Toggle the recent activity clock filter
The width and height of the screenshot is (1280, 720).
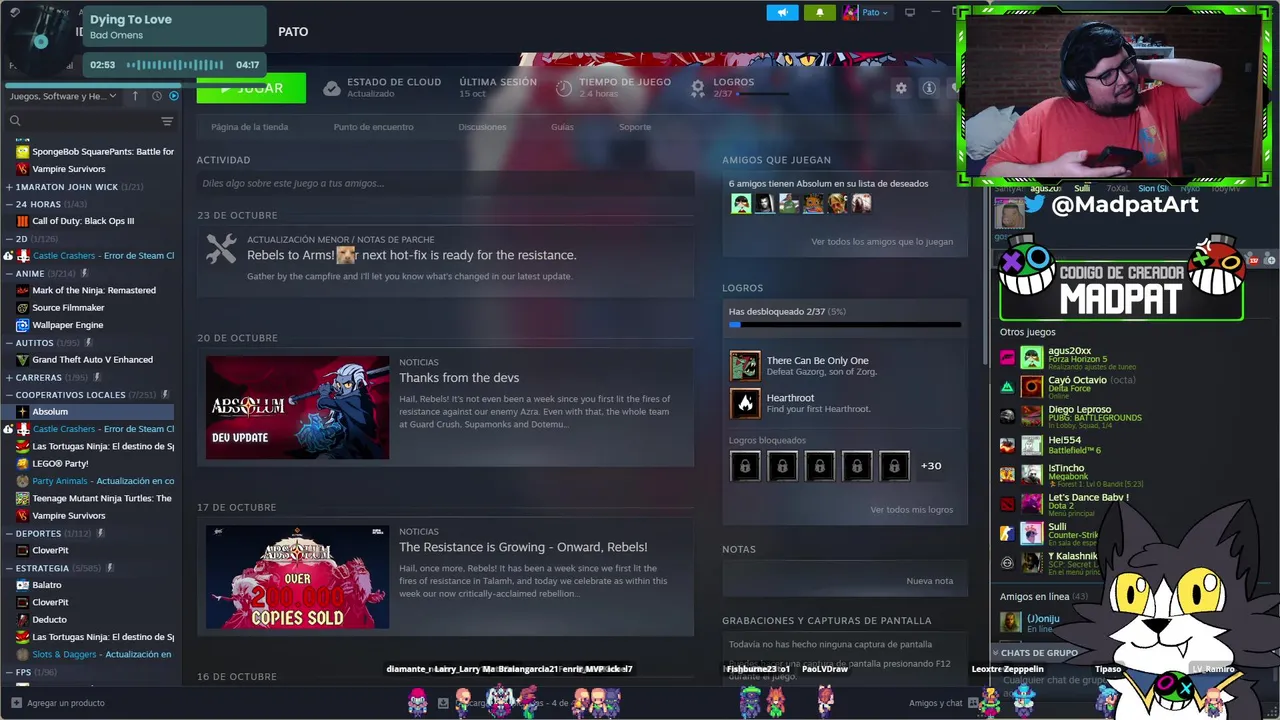[x=157, y=96]
